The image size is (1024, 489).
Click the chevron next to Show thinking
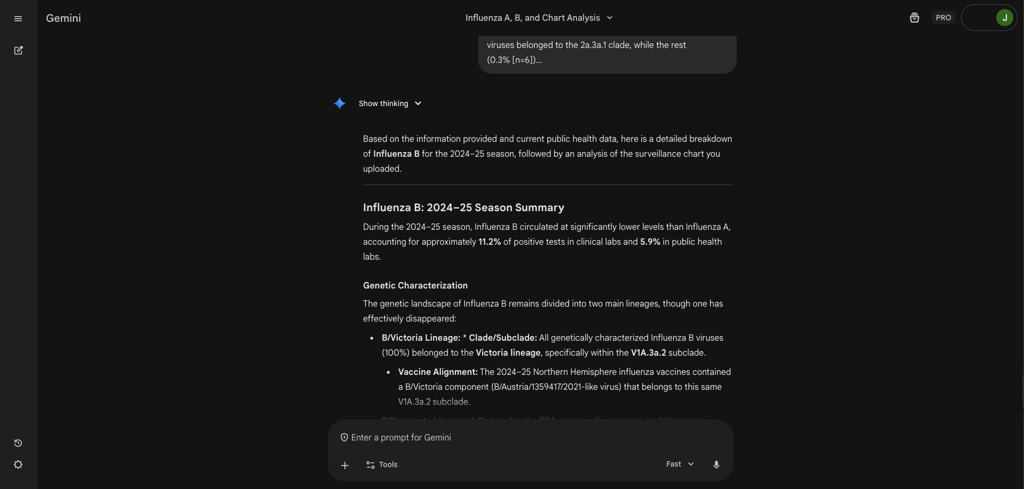[x=418, y=103]
